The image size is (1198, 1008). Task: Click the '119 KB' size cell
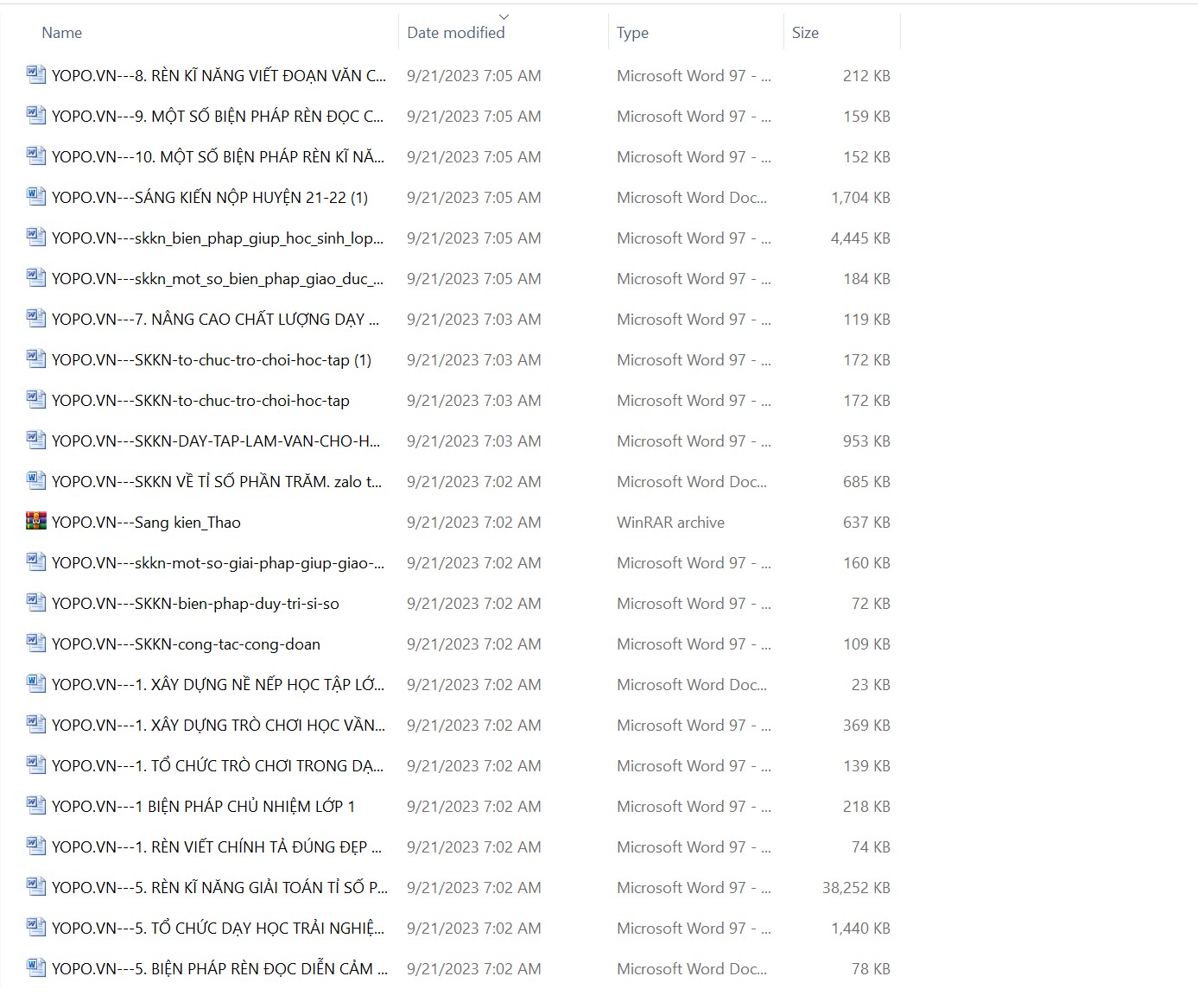pyautogui.click(x=866, y=320)
